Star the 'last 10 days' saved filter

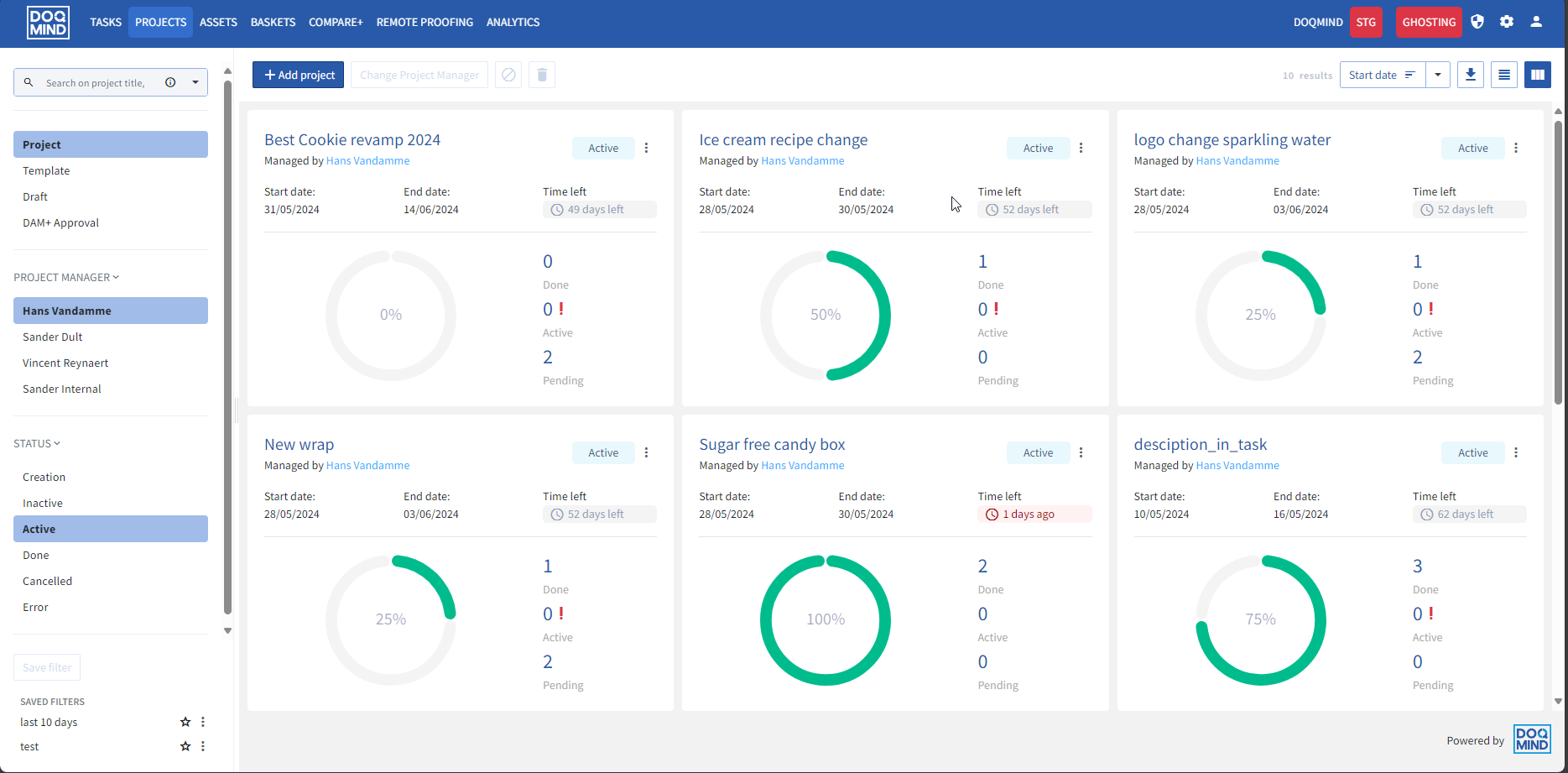click(x=185, y=722)
